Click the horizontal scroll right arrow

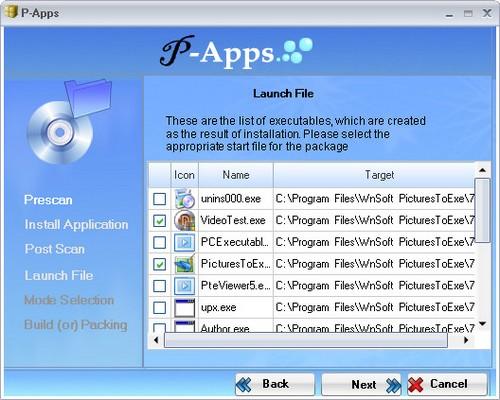click(x=466, y=340)
